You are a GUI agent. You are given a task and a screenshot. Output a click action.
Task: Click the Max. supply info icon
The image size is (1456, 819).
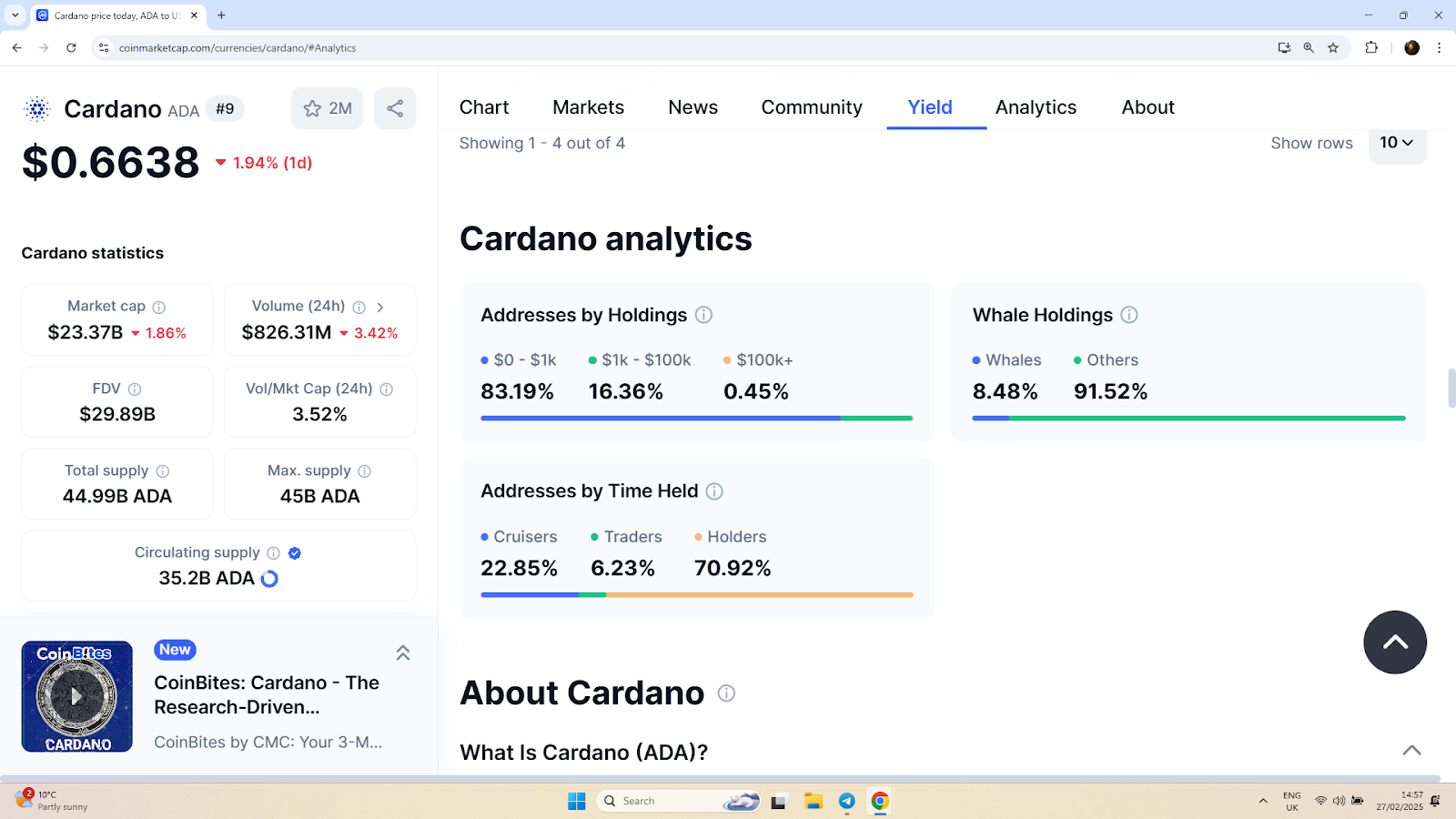point(365,471)
